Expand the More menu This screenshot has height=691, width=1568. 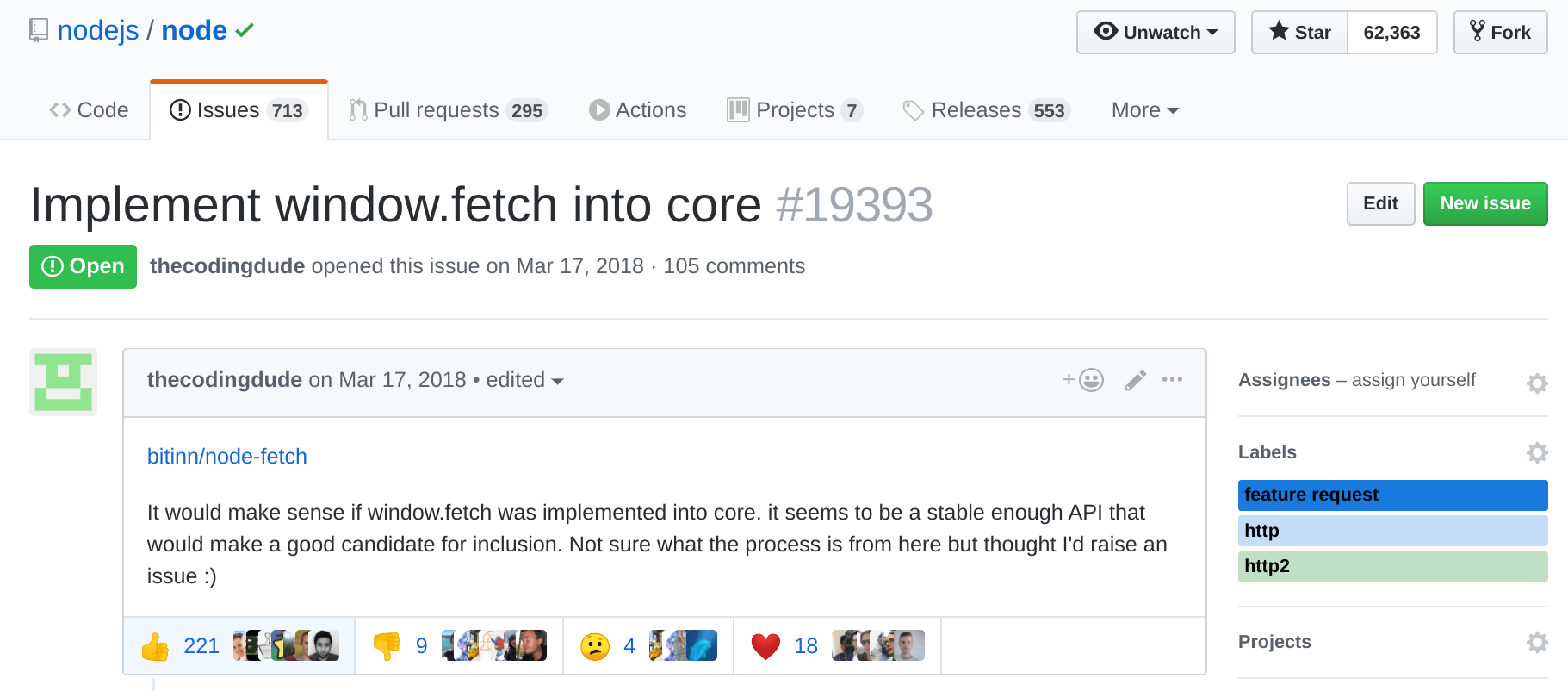pos(1145,110)
